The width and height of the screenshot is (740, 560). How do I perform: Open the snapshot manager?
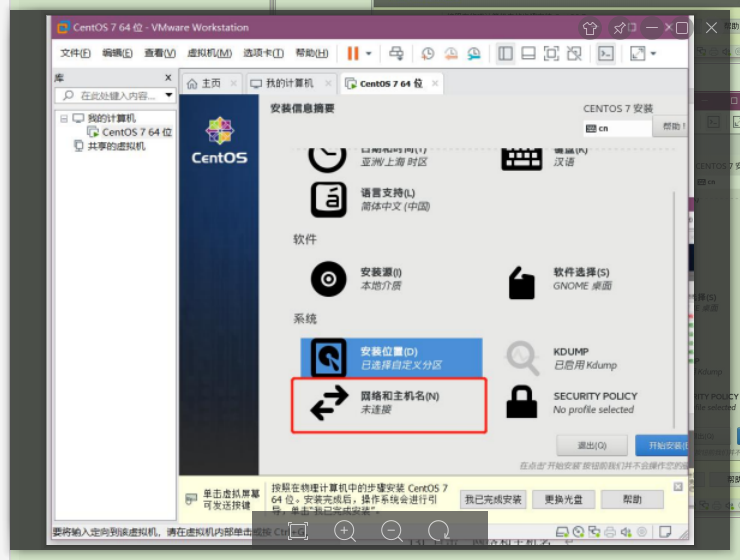[474, 53]
